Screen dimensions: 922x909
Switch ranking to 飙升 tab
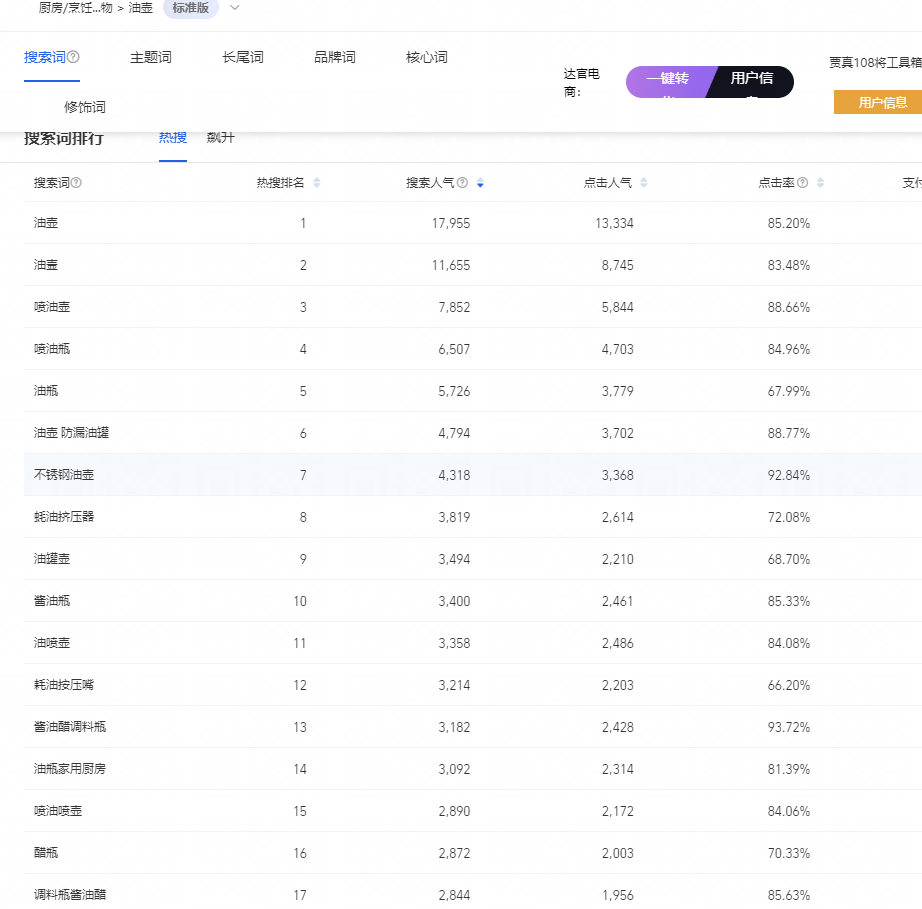[220, 138]
